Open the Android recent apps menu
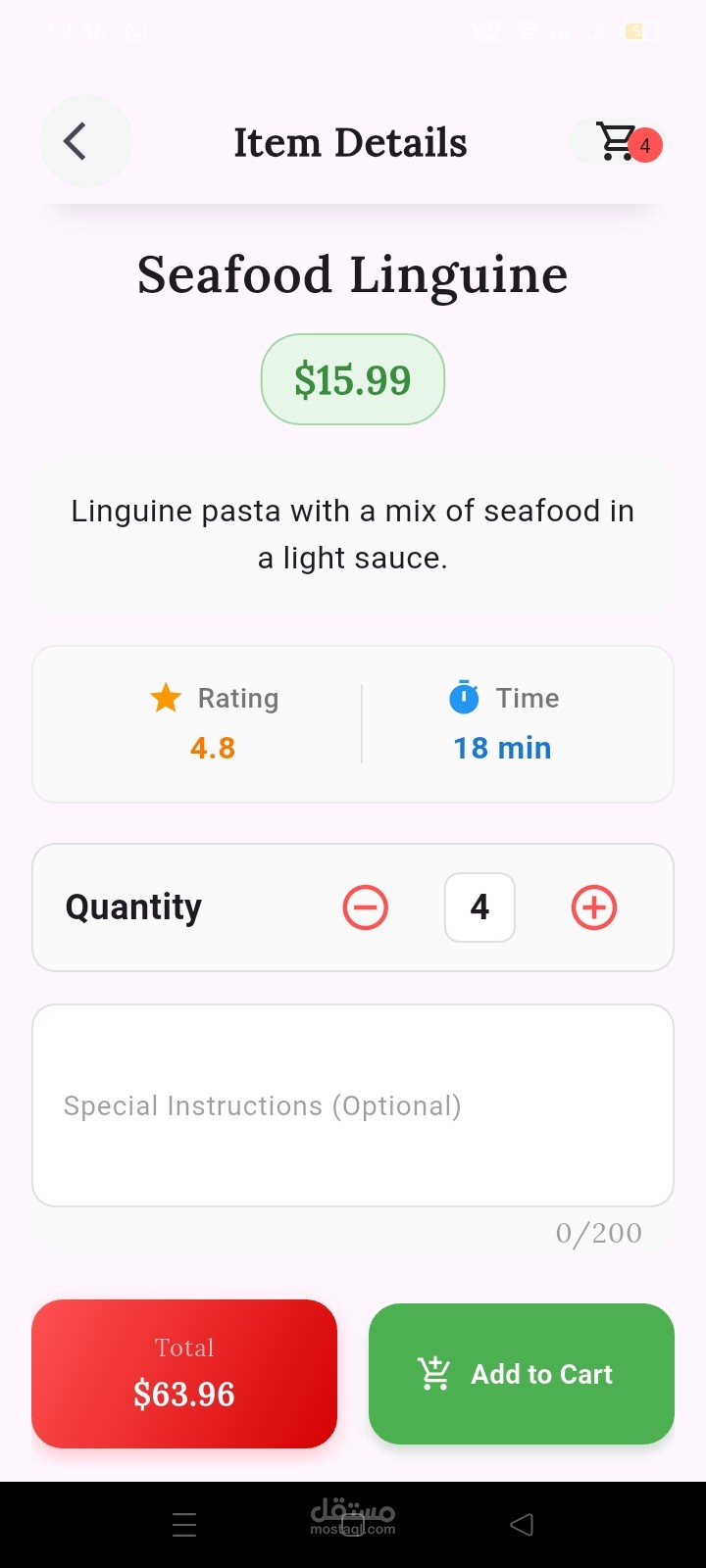Image resolution: width=706 pixels, height=1568 pixels. click(184, 1525)
